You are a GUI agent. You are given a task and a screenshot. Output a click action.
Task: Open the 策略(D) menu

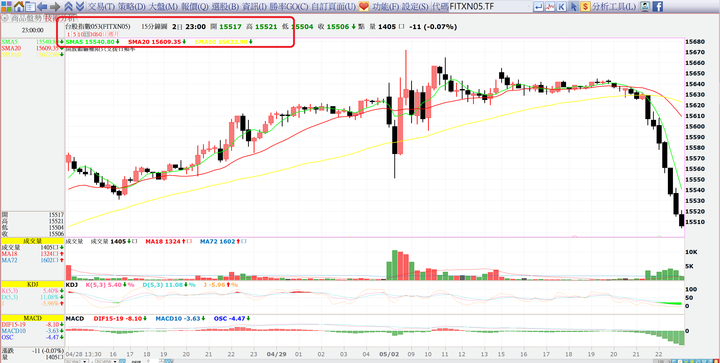pos(131,6)
